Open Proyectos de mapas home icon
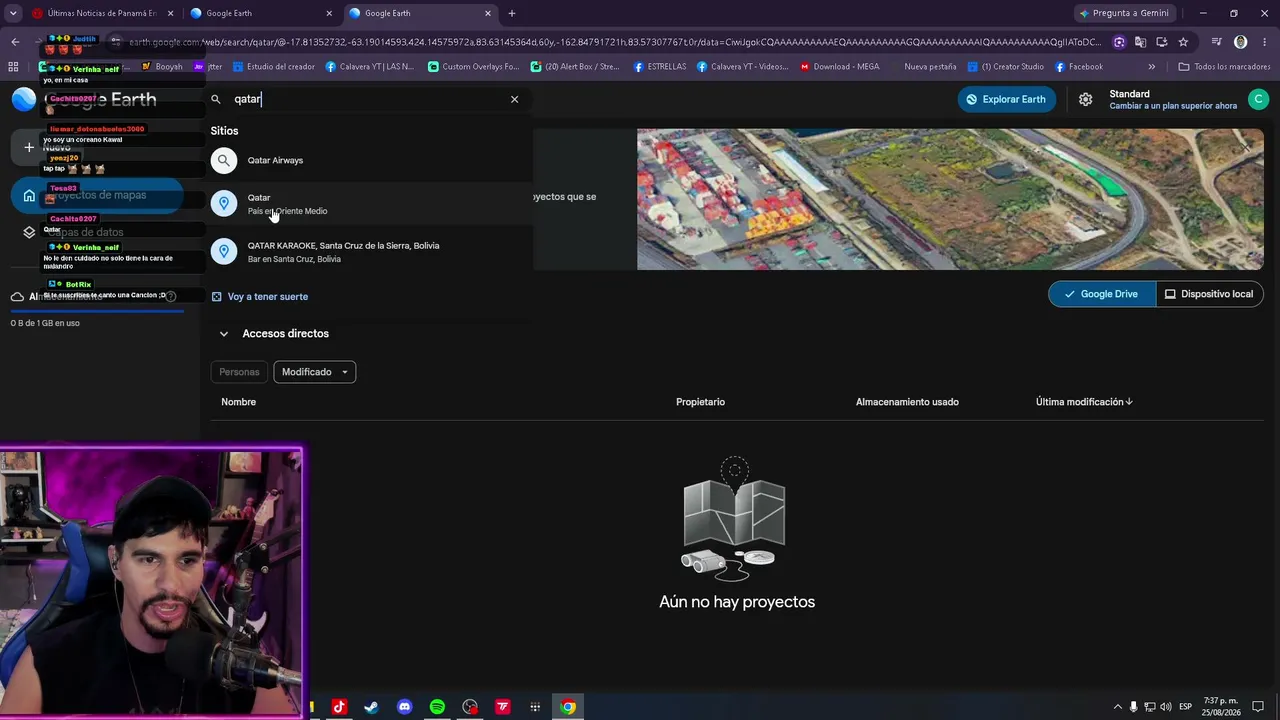This screenshot has height=720, width=1280. click(x=29, y=195)
